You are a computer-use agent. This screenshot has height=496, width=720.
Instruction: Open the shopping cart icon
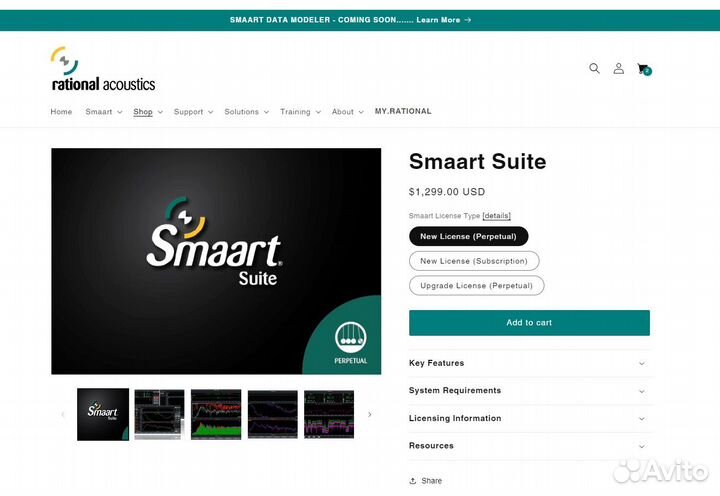point(644,69)
